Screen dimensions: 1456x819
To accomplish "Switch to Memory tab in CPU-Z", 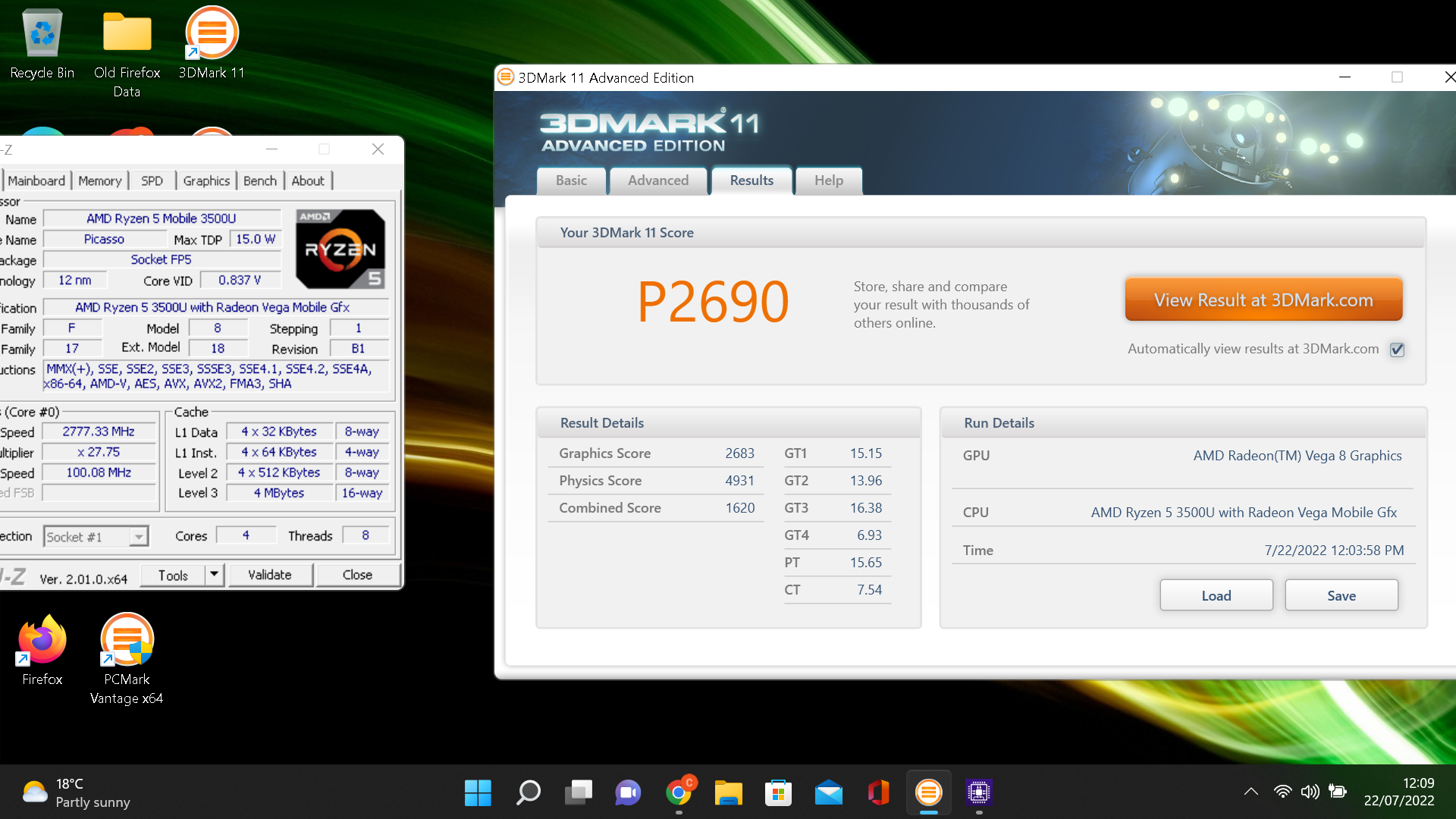I will tap(100, 180).
